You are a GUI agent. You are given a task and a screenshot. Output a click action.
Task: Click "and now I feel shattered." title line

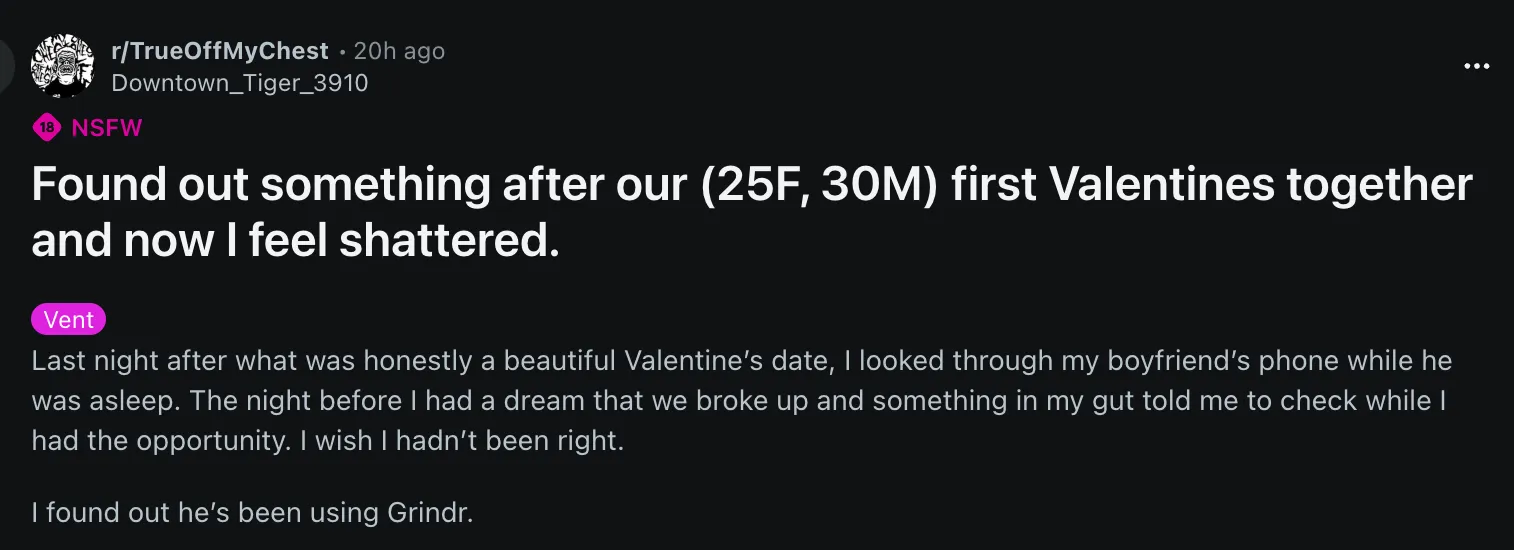[x=295, y=242]
